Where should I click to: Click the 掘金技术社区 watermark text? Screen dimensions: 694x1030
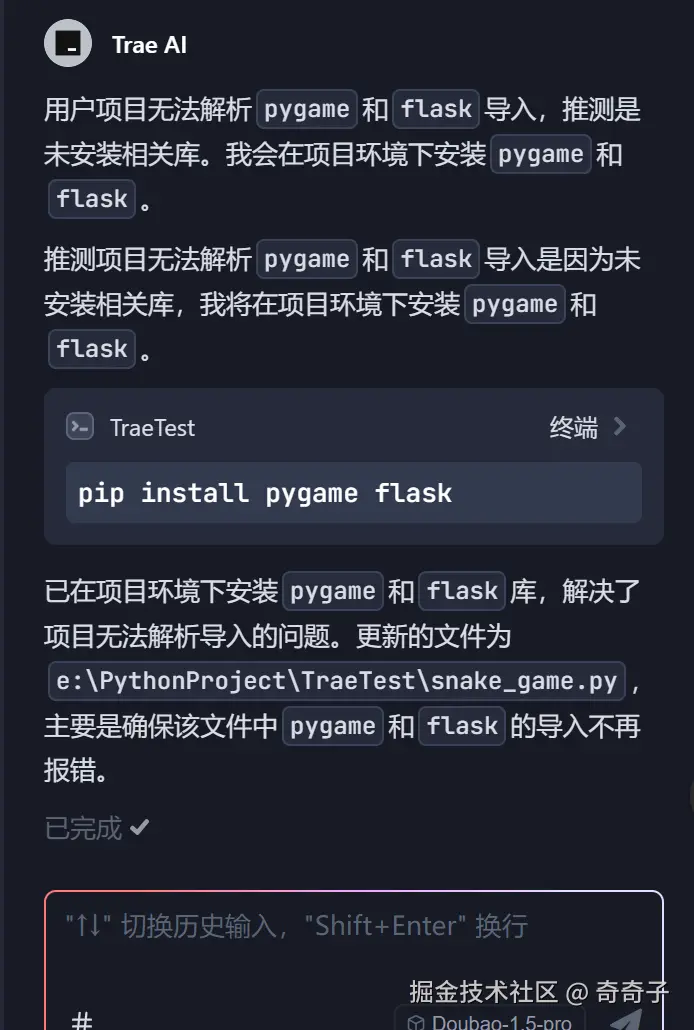[484, 992]
